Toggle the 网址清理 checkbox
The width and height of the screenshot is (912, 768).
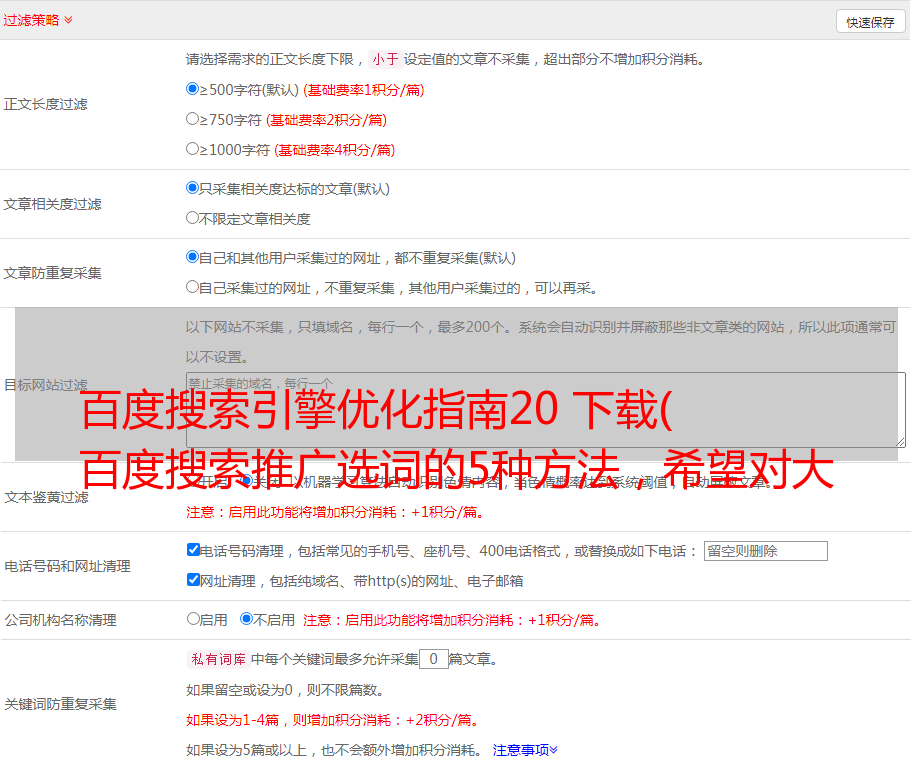[194, 580]
